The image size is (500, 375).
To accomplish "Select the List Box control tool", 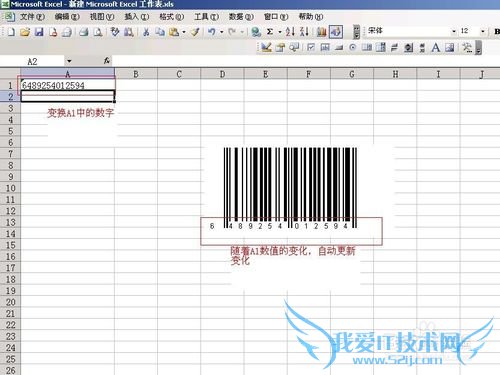I will pyautogui.click(x=367, y=48).
